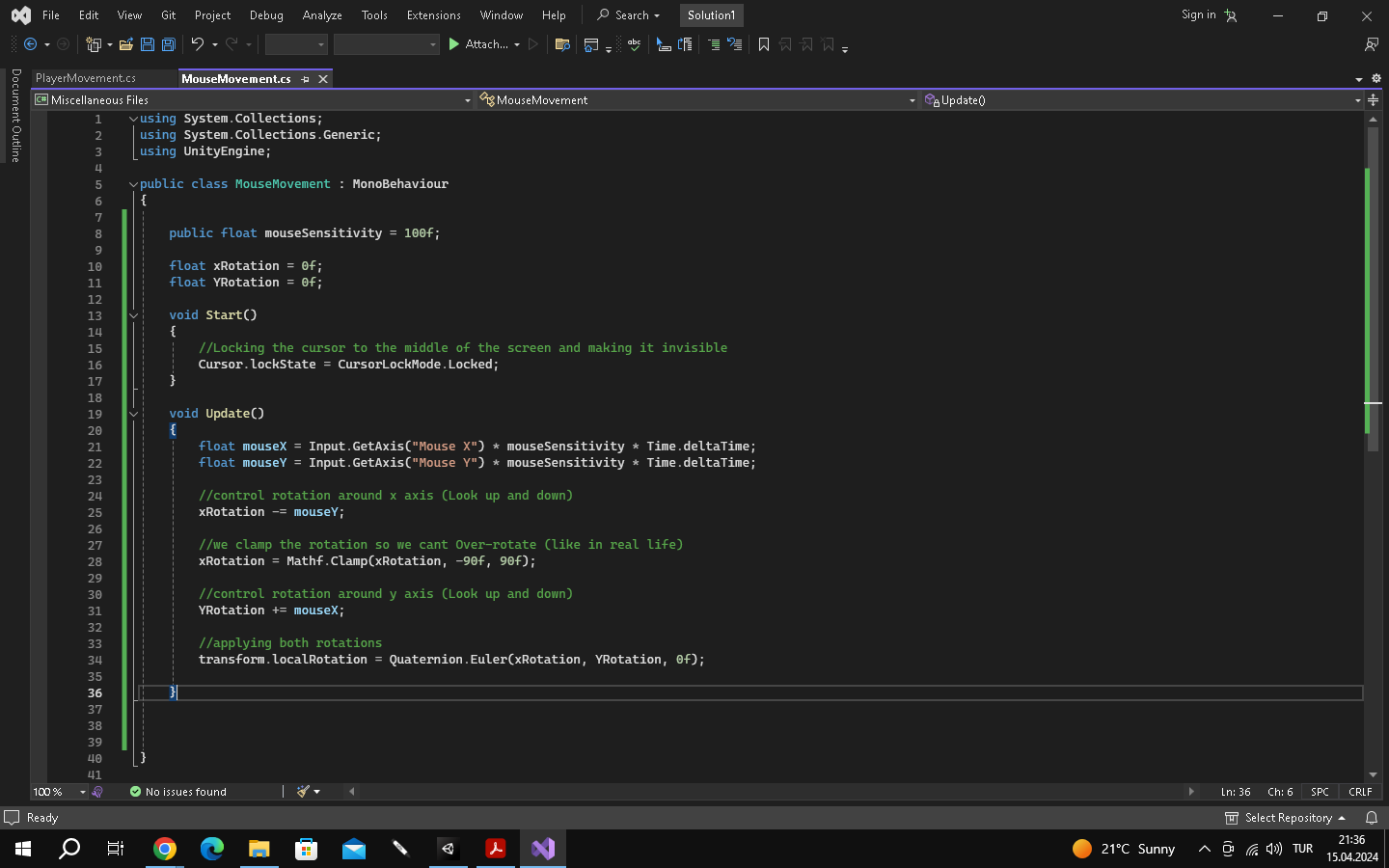Click the Undo arrow icon

tap(197, 44)
